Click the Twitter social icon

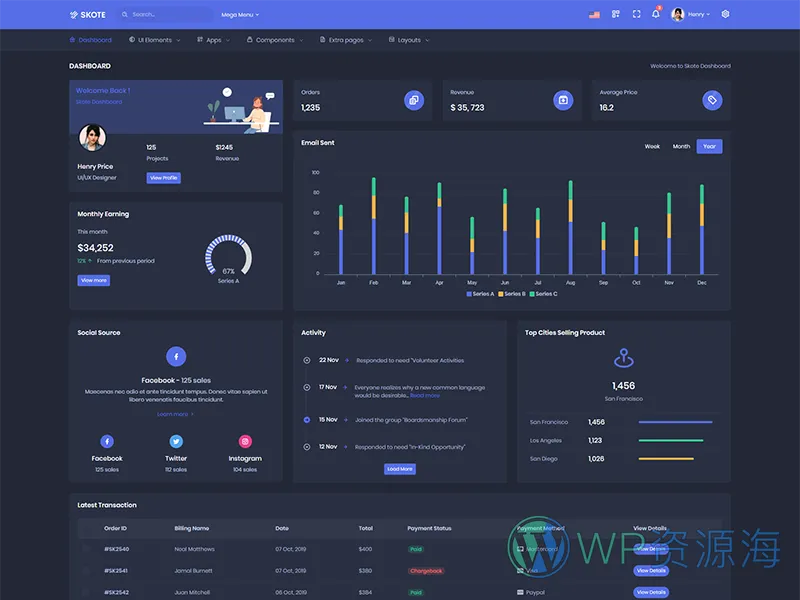(176, 441)
